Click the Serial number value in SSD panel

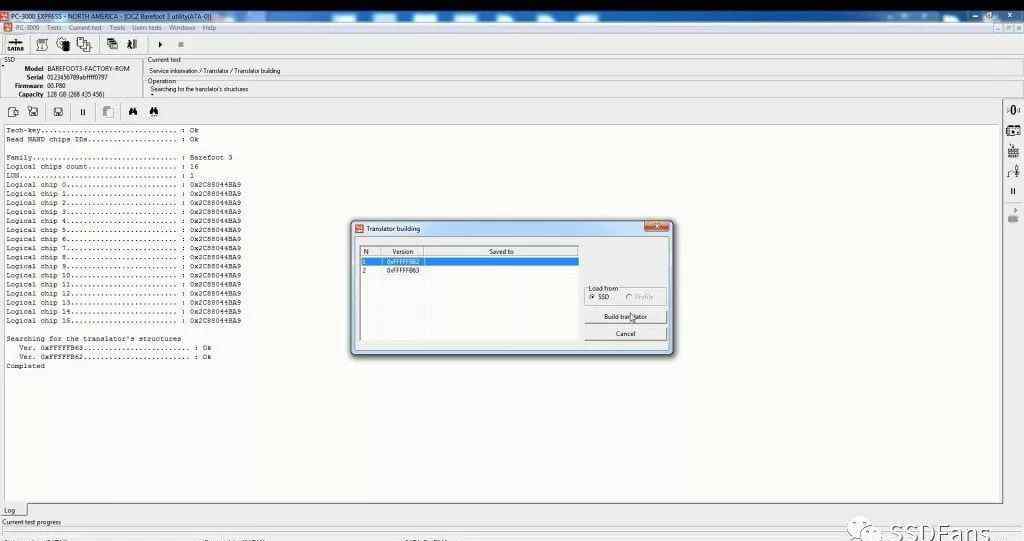point(77,77)
